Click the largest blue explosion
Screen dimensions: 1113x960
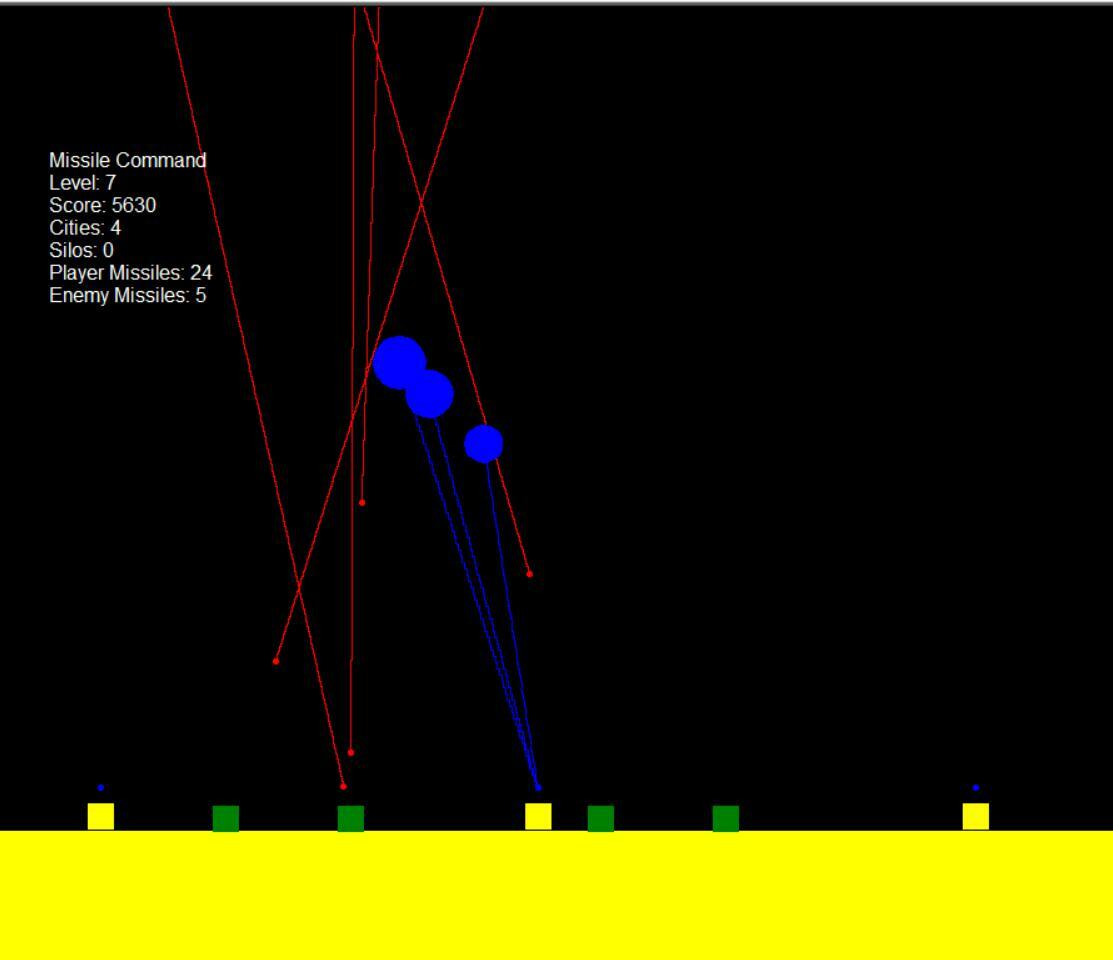tap(402, 362)
